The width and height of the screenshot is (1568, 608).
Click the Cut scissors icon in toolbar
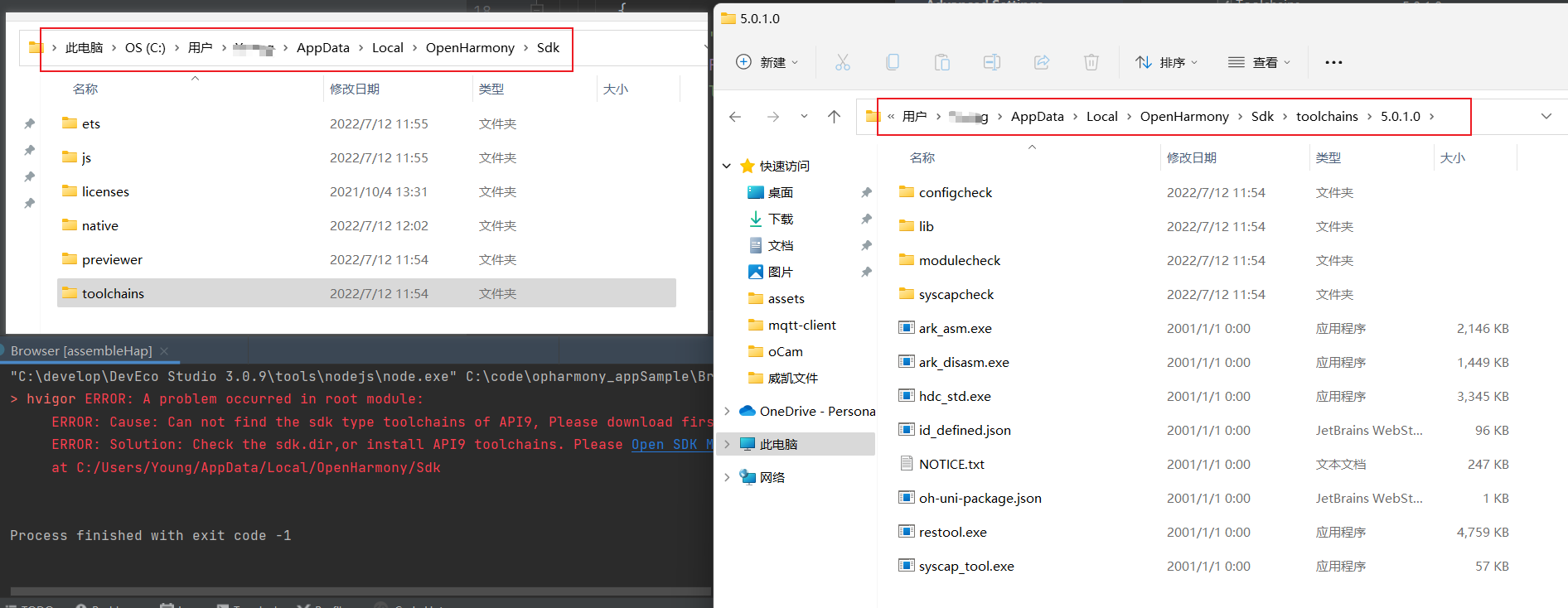click(x=842, y=62)
